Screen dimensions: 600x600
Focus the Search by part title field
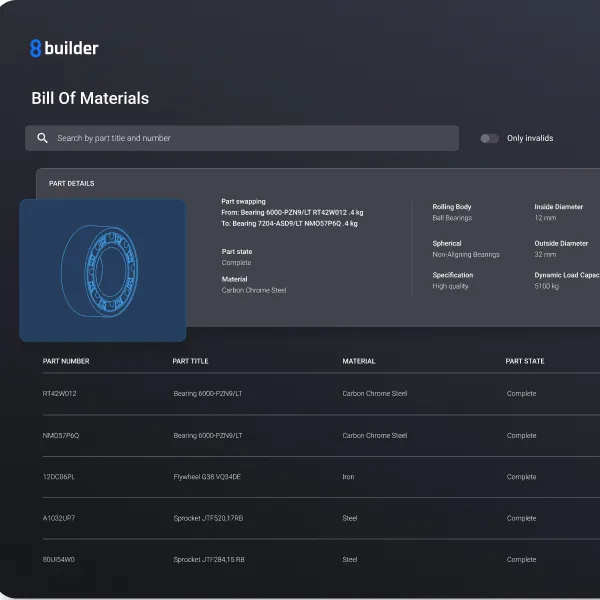pos(242,138)
